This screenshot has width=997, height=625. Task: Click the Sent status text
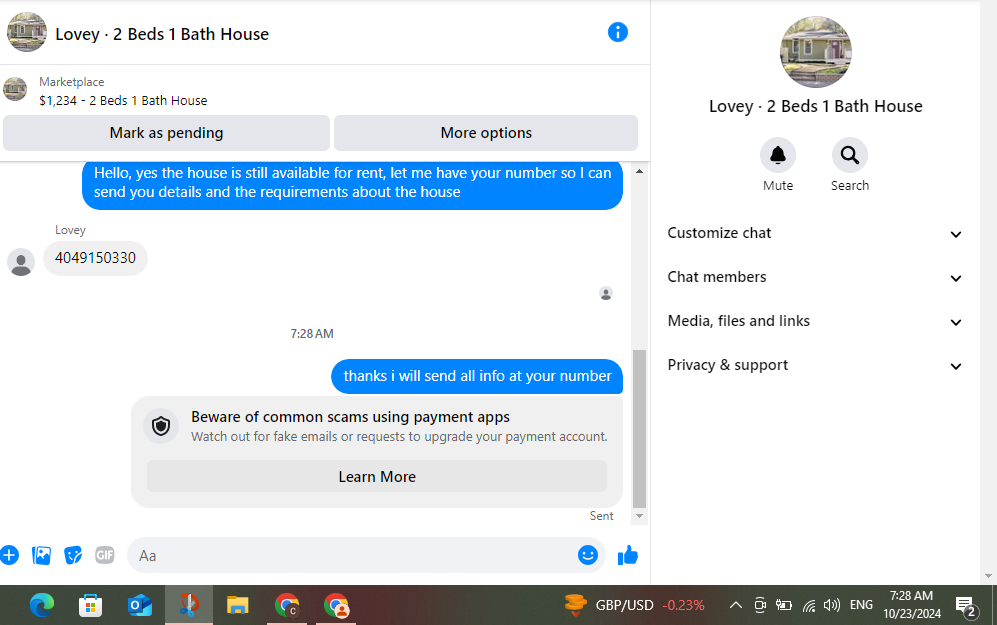[601, 516]
